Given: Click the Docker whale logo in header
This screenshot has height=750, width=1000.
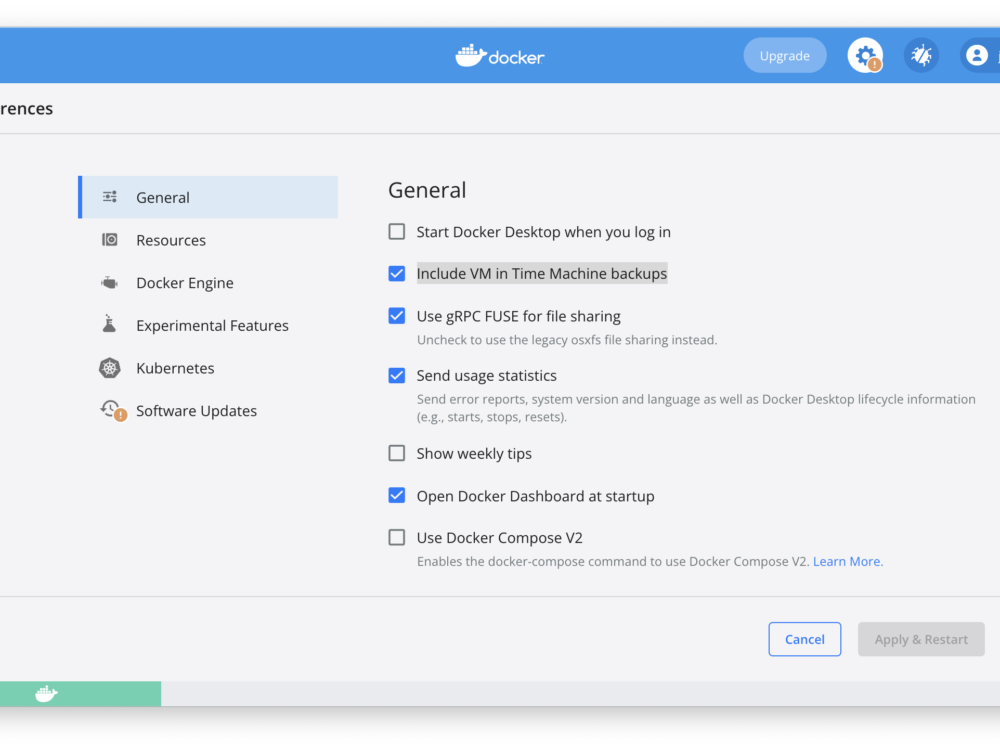Looking at the screenshot, I should [x=500, y=56].
